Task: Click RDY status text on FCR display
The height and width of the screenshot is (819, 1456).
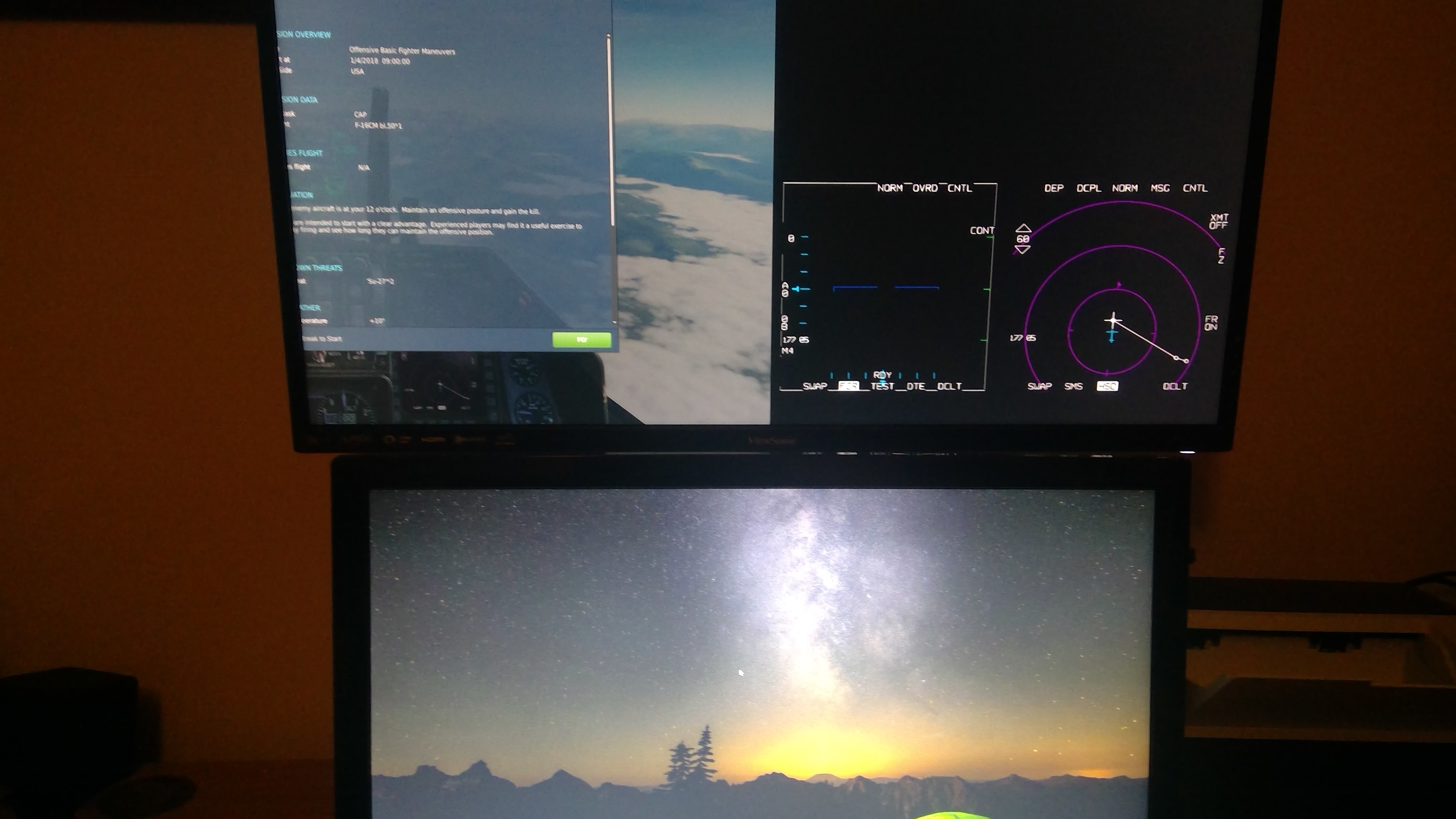Action: (x=882, y=375)
